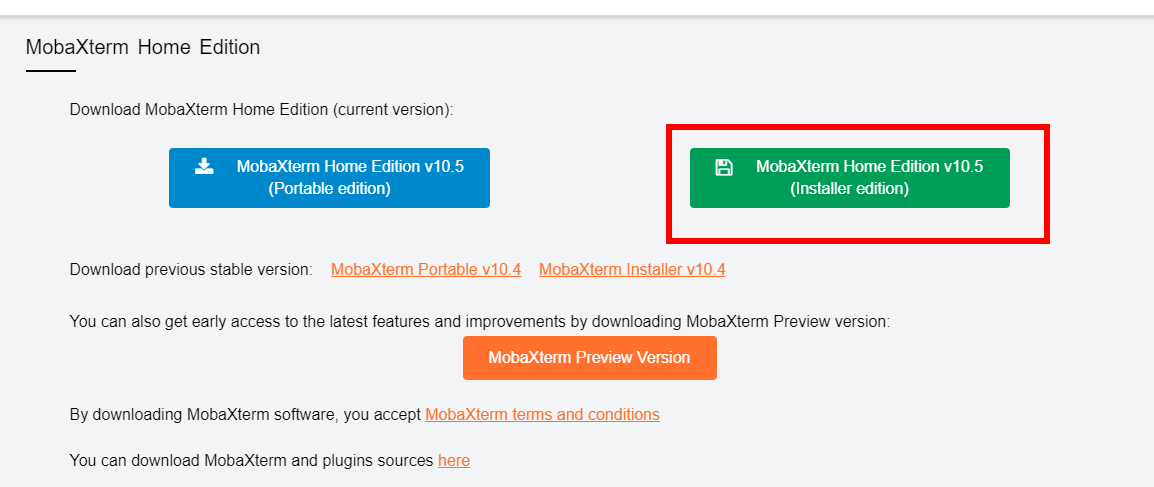Open the MobaXterm Installer v10.4 link
Screen dimensions: 1154x487
pyautogui.click(x=632, y=269)
